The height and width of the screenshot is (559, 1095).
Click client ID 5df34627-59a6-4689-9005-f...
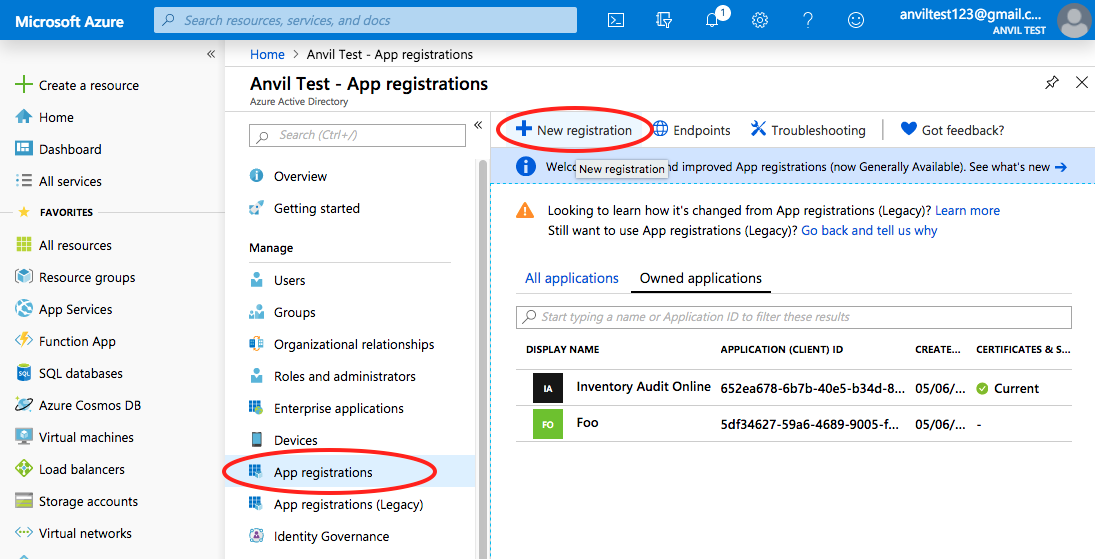(809, 424)
